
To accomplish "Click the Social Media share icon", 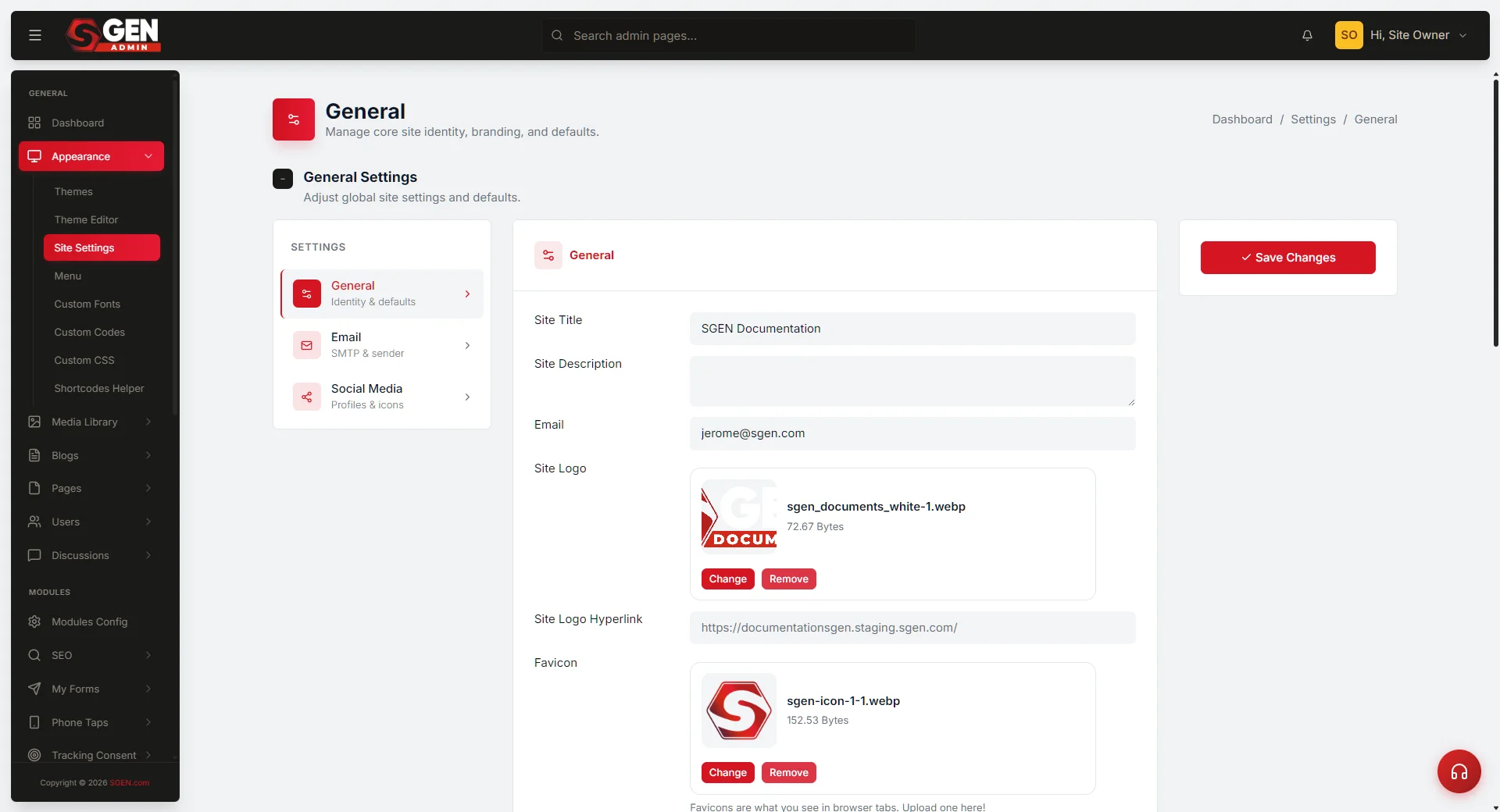I will click(x=307, y=397).
